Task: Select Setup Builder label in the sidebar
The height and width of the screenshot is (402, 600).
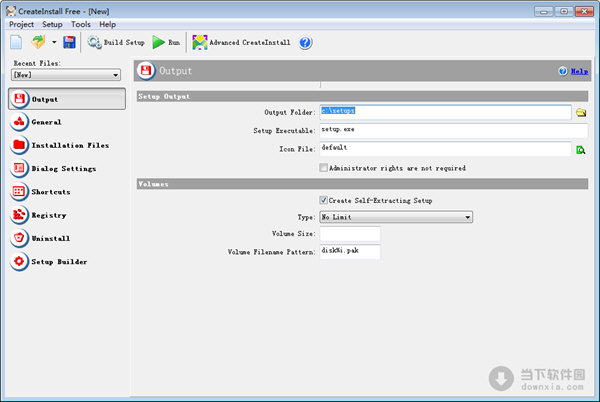Action: [59, 262]
